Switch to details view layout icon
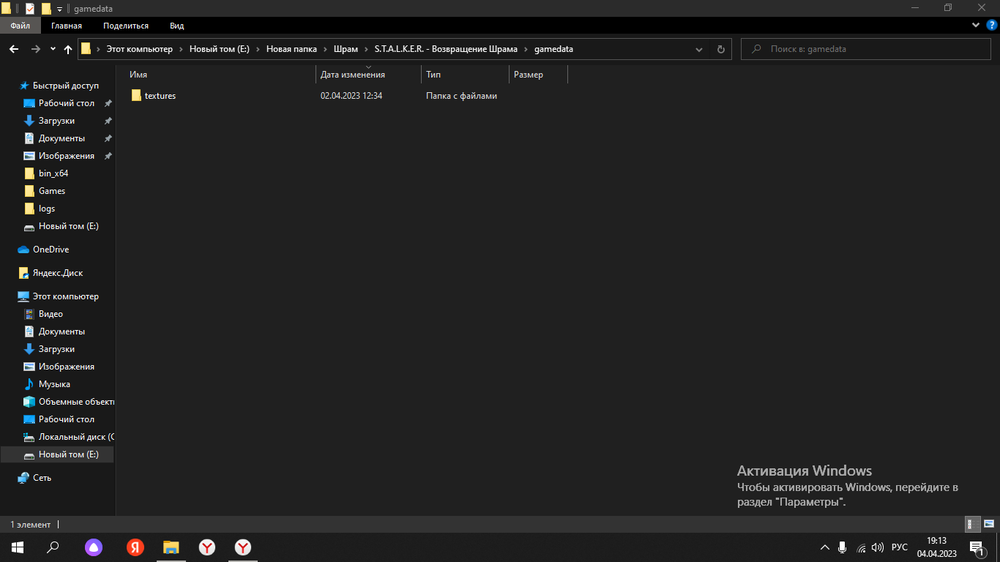The image size is (1000, 562). (x=971, y=524)
